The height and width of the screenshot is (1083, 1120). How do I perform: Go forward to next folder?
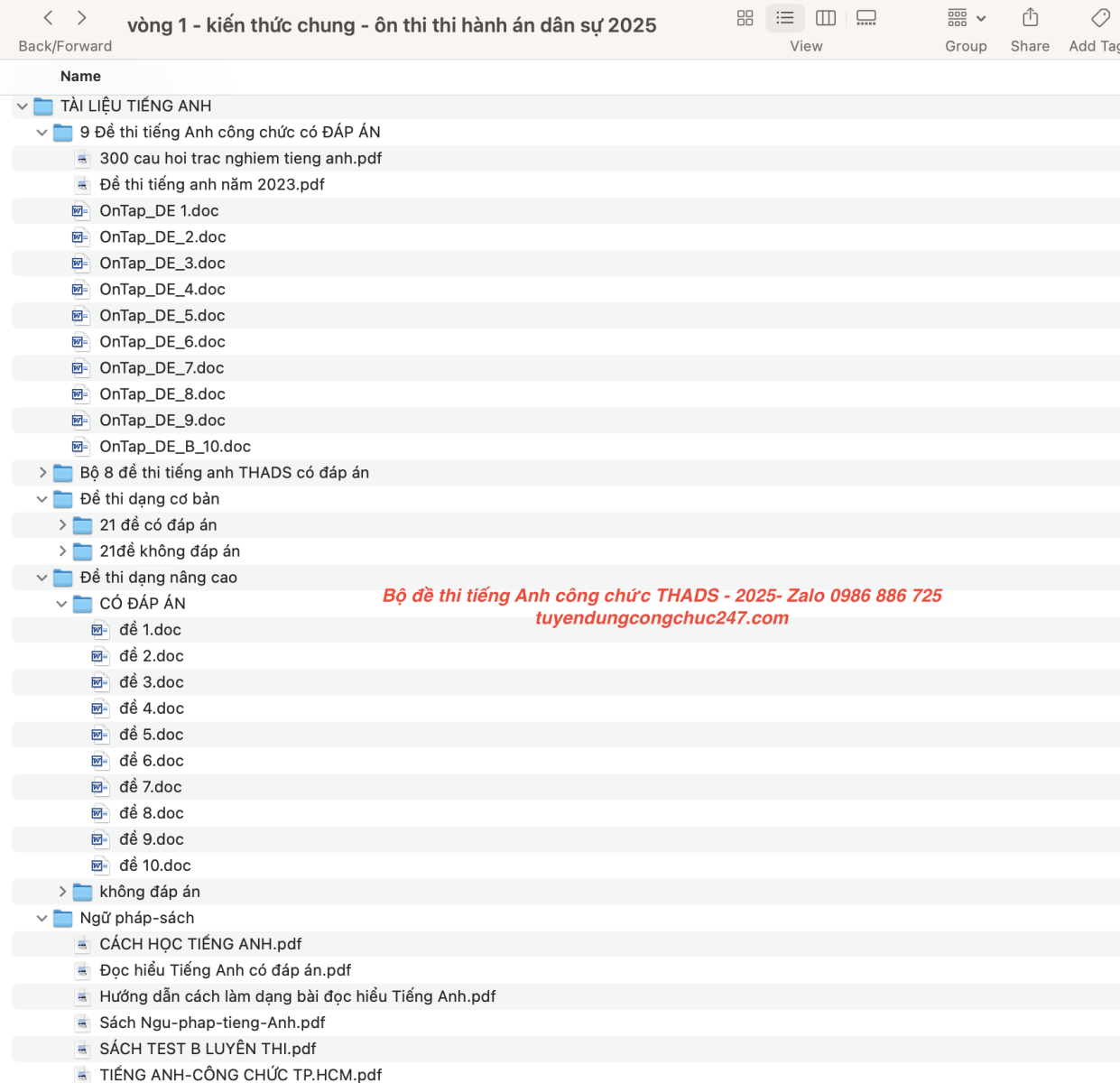point(82,18)
